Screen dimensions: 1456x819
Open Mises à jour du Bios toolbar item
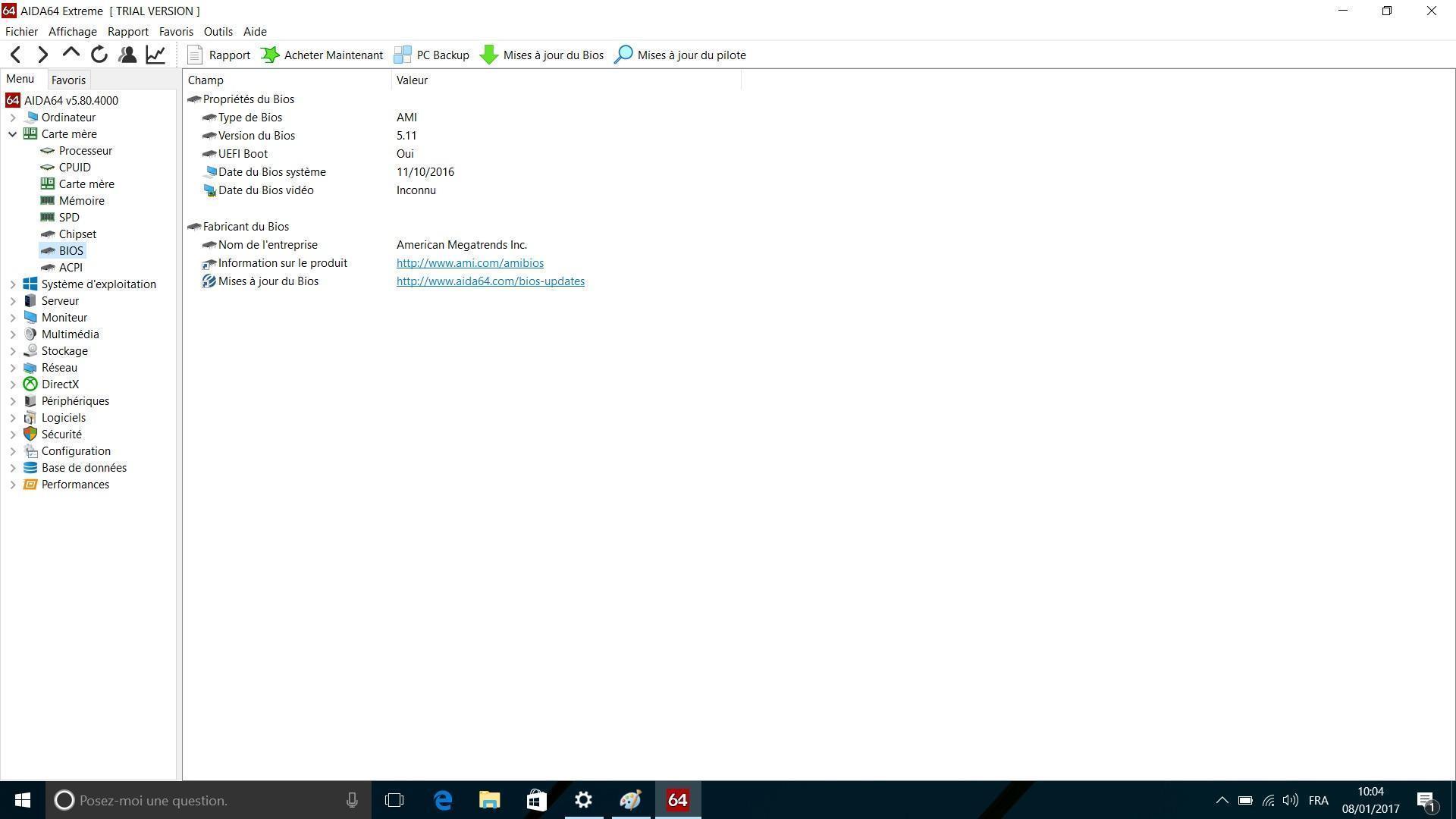coord(542,55)
